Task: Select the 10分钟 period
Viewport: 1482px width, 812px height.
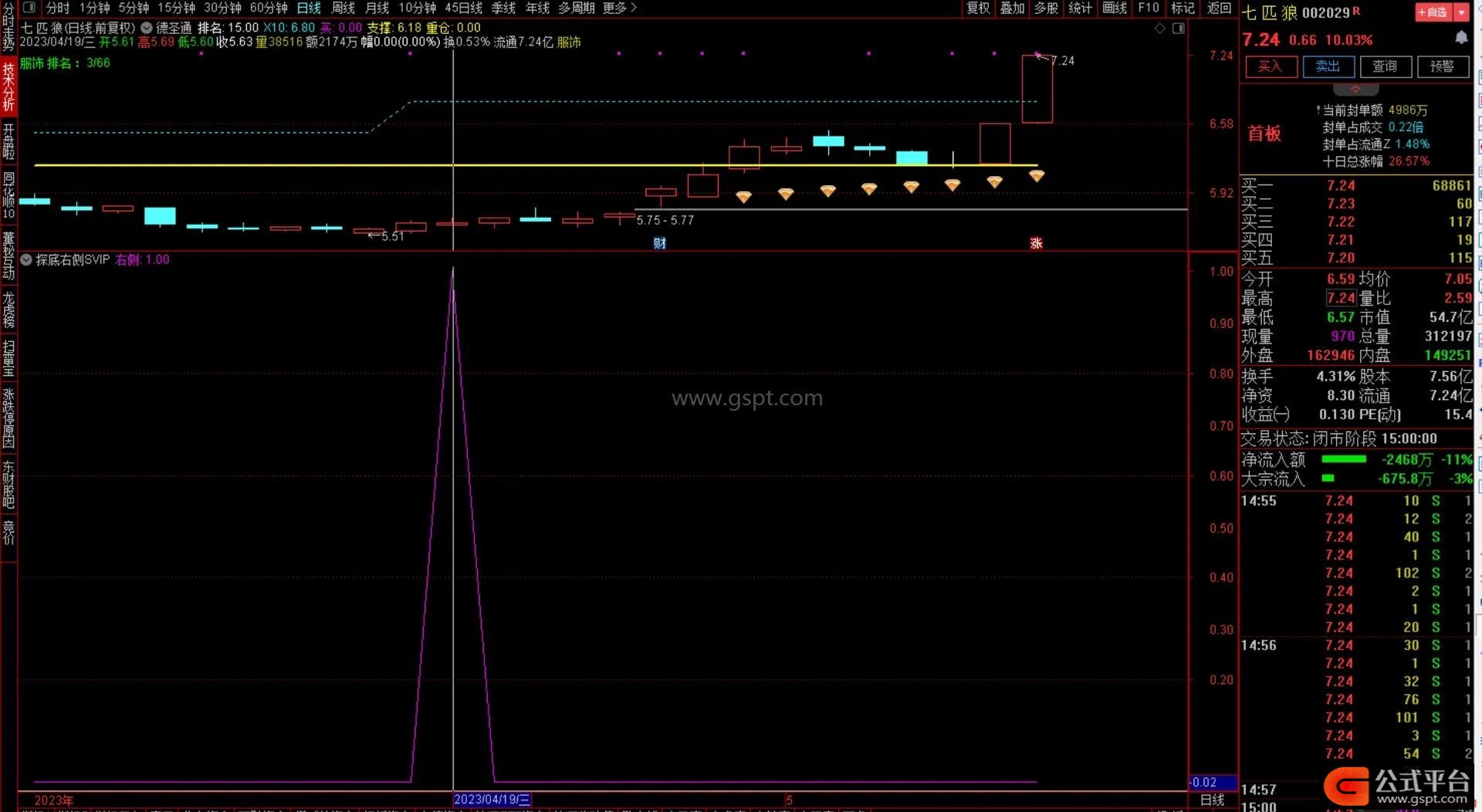Action: 418,8
